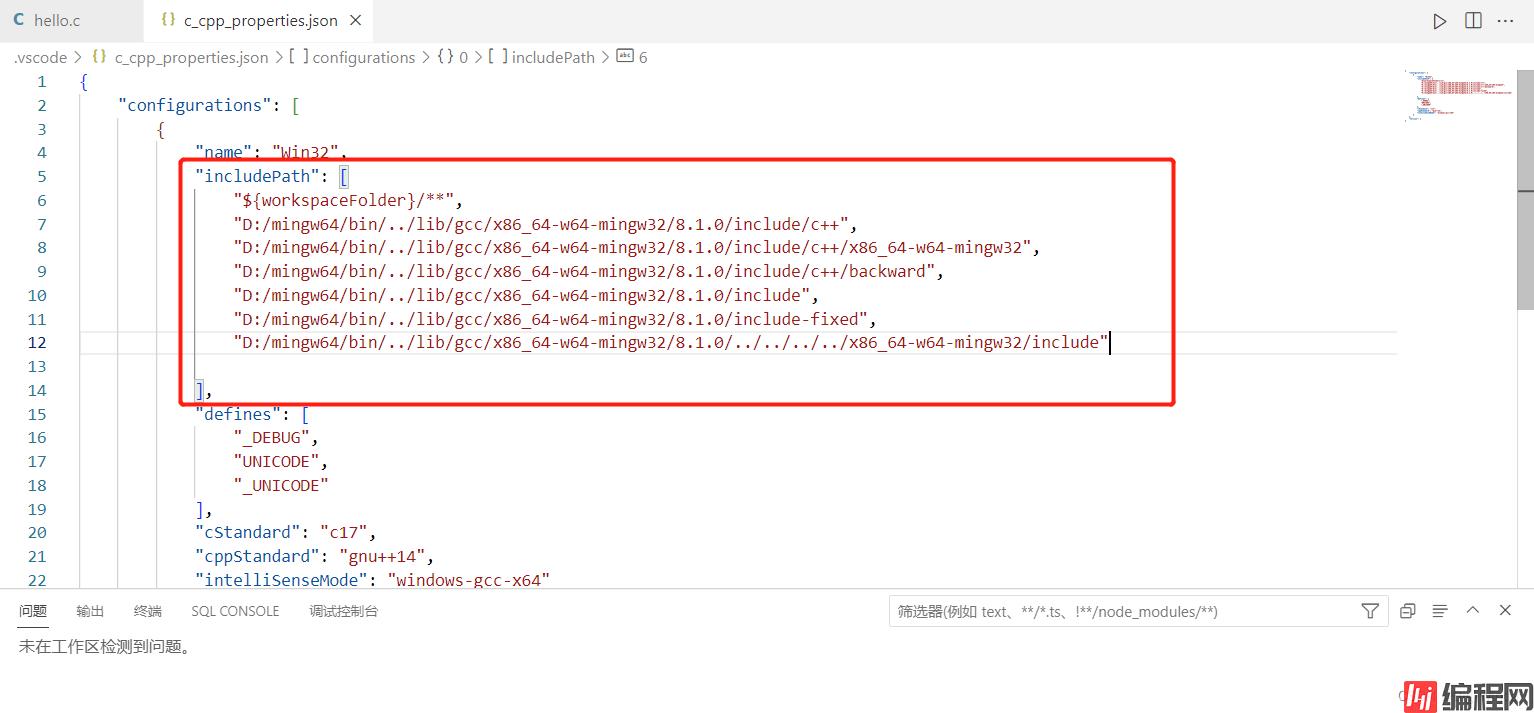Click the split editor icon
Screen dimensions: 1534x713
pyautogui.click(x=1473, y=21)
